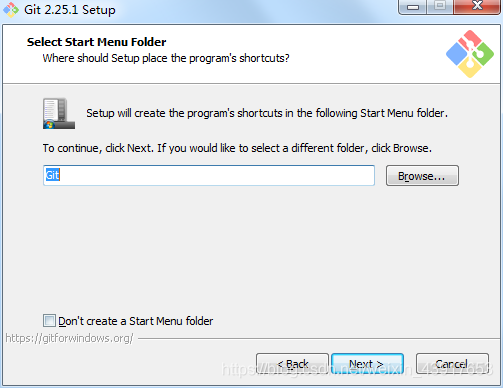The height and width of the screenshot is (388, 503).
Task: Click the "Where should Setup place" subtitle
Action: 166,58
